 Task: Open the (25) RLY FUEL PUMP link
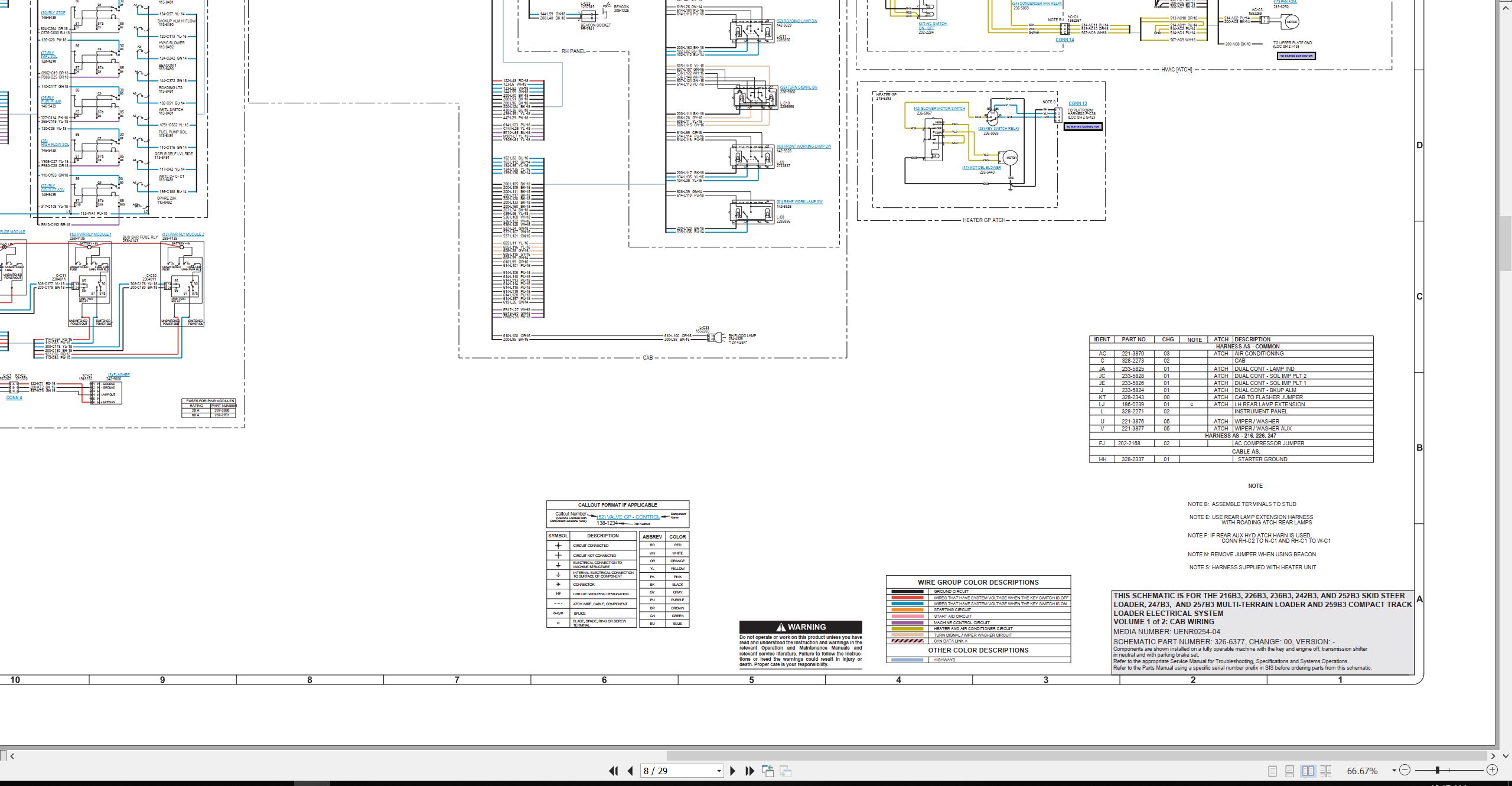(51, 100)
